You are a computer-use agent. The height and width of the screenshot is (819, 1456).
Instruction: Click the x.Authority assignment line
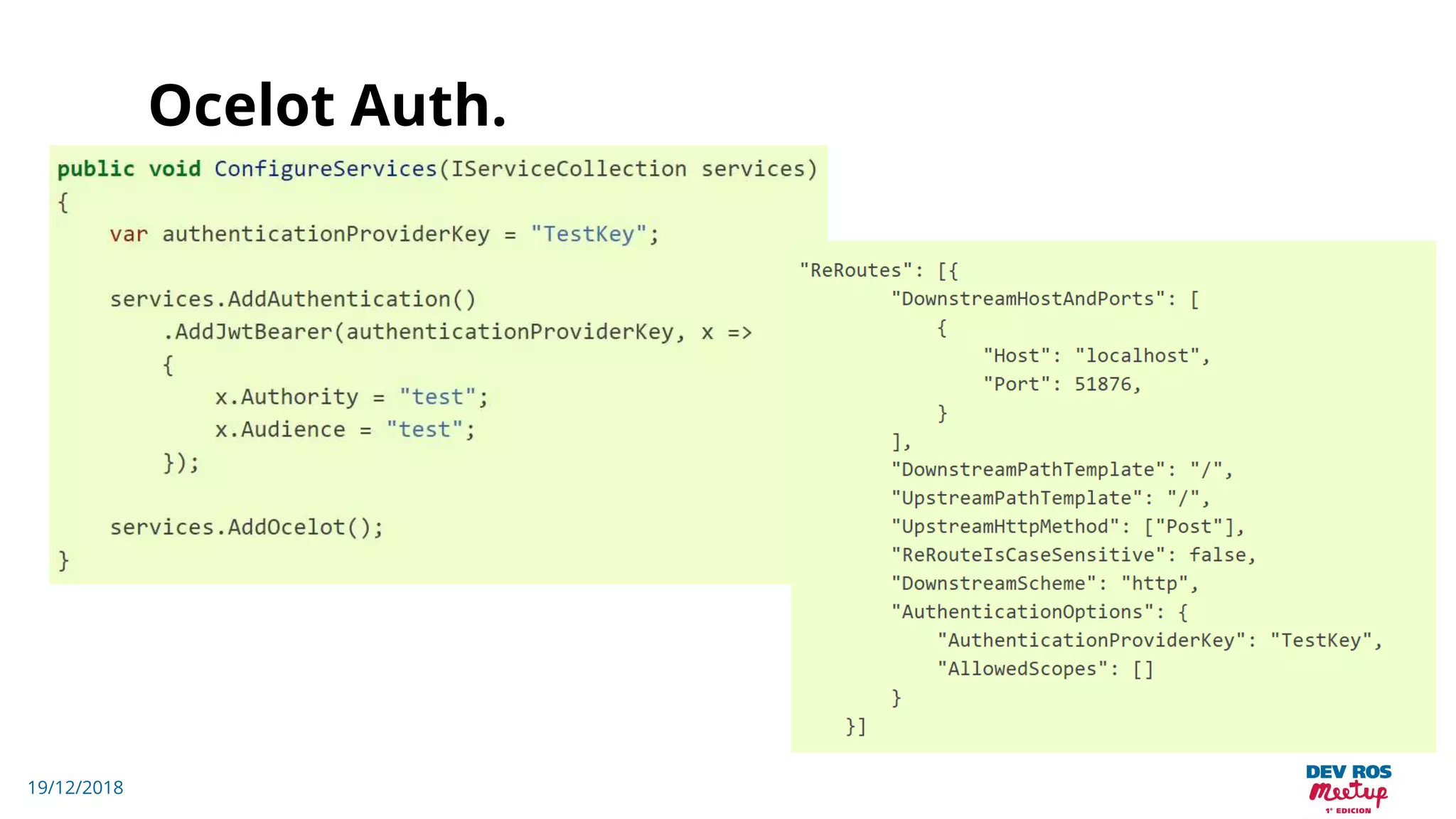point(351,397)
